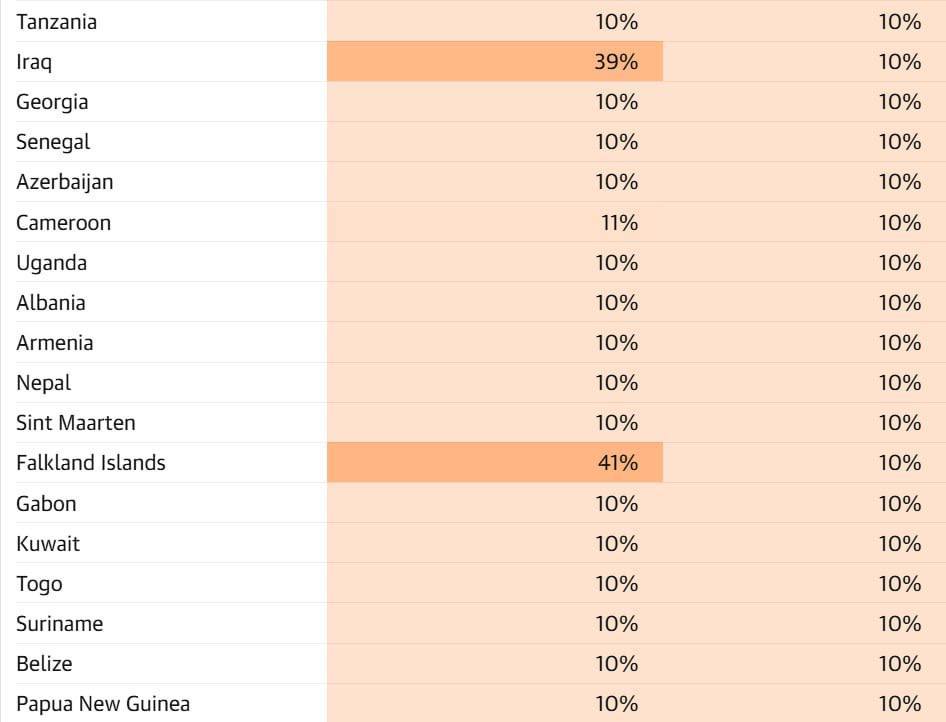Click the Tanzania country name
Screen dimensions: 946x722
[57, 21]
